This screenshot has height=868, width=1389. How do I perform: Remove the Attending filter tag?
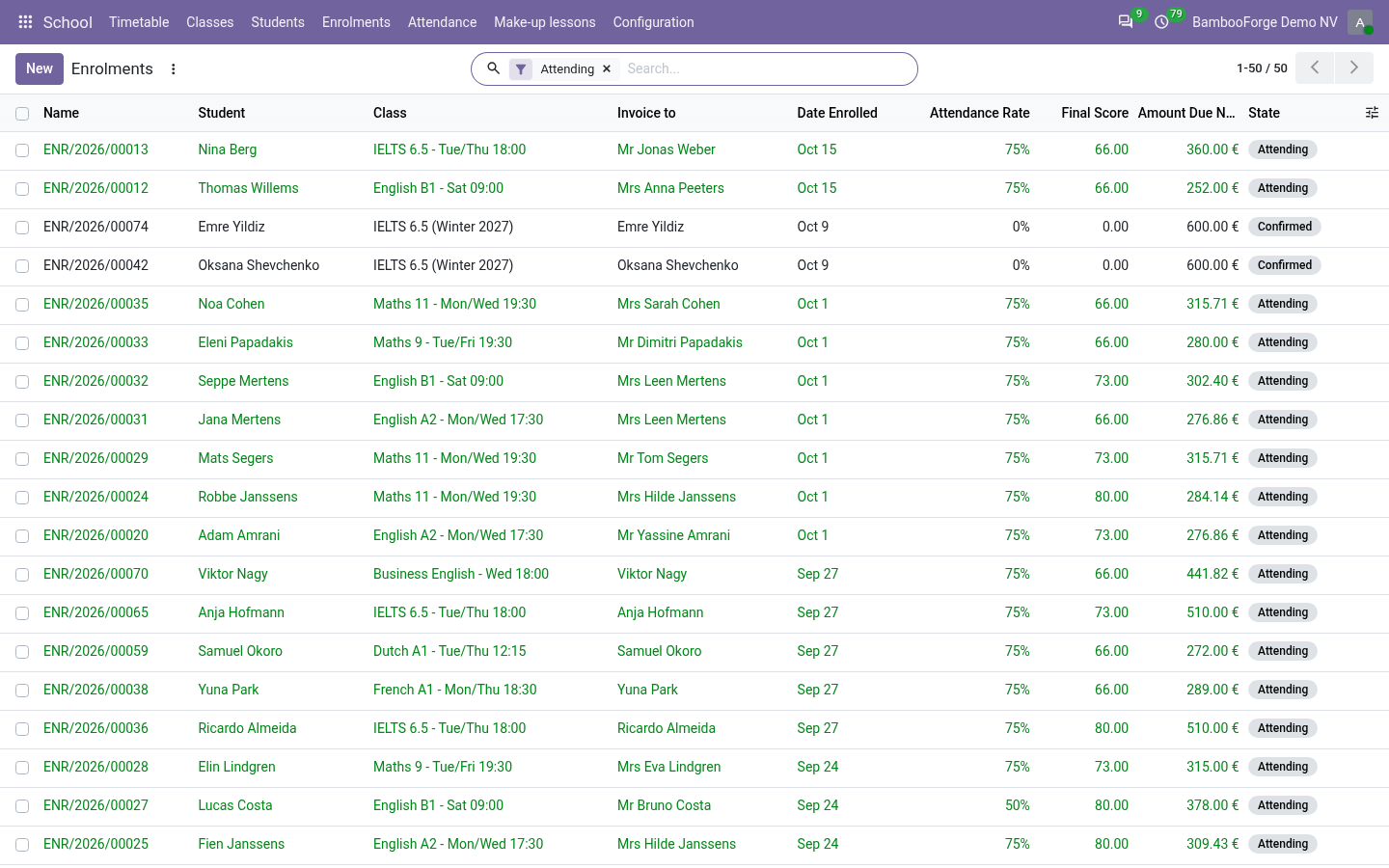(607, 68)
